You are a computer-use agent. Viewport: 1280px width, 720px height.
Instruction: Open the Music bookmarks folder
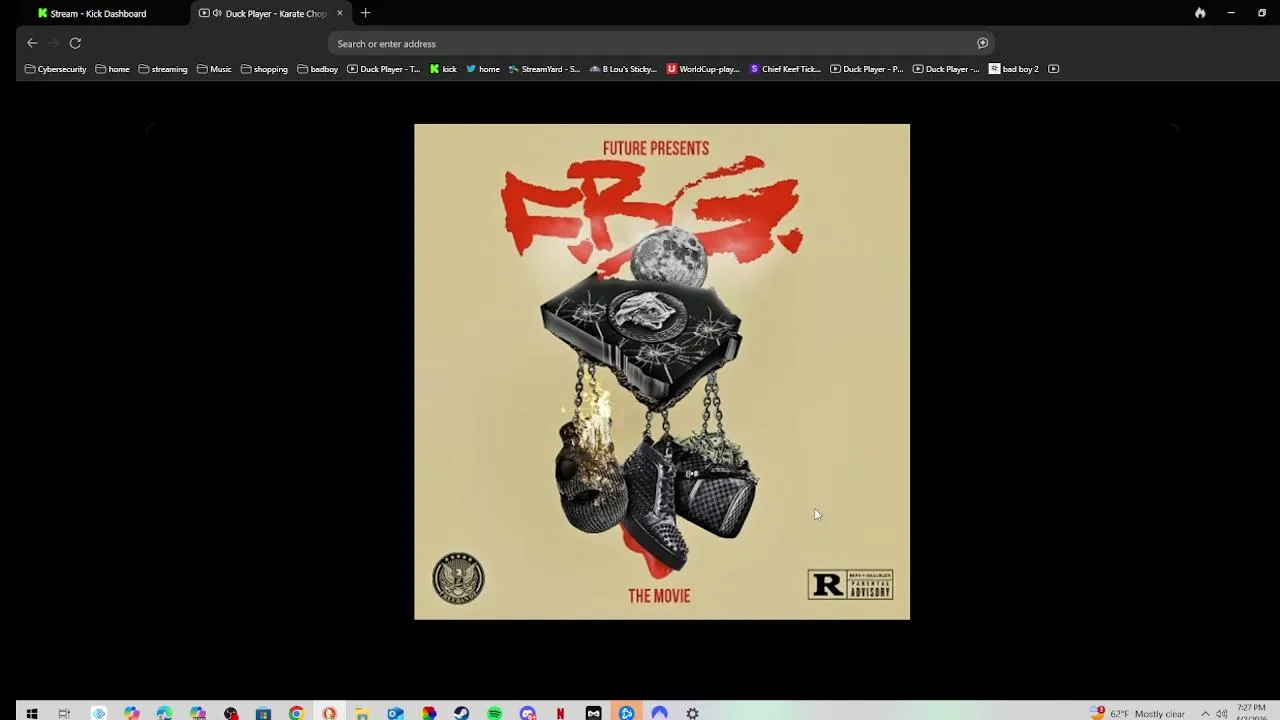(x=214, y=69)
